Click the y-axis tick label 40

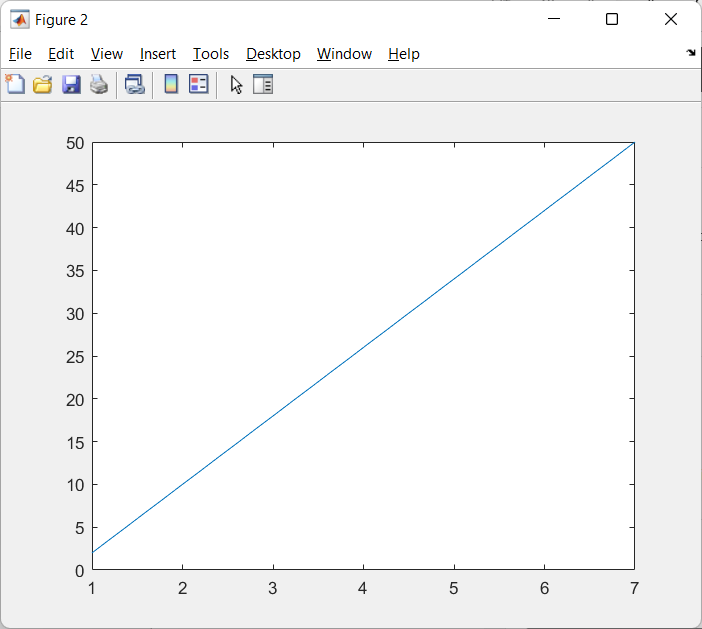(x=75, y=229)
